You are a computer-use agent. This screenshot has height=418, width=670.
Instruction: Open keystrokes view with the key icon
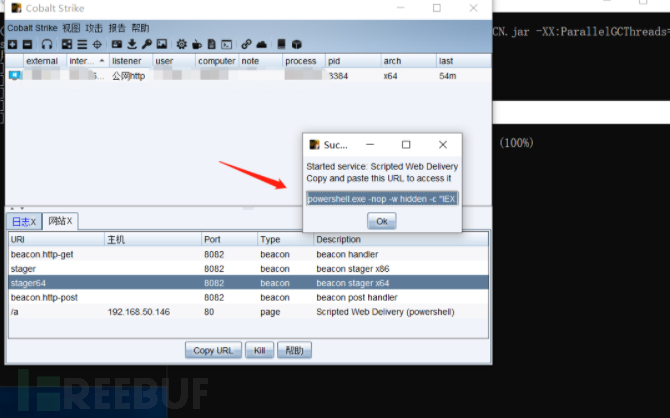(147, 44)
